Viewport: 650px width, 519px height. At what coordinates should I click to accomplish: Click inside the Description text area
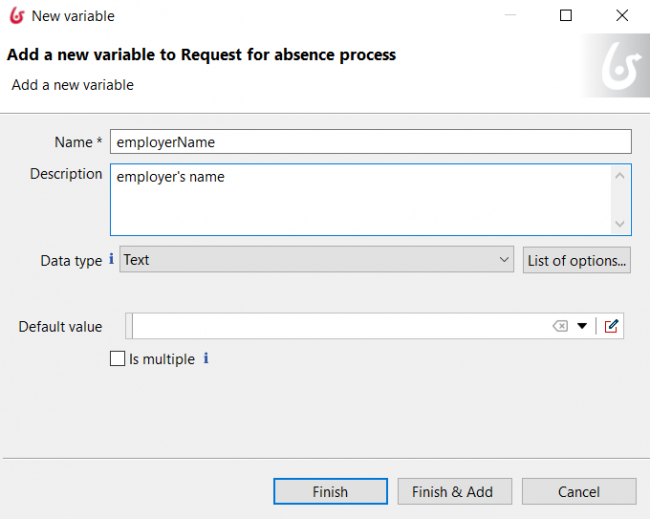(361, 200)
